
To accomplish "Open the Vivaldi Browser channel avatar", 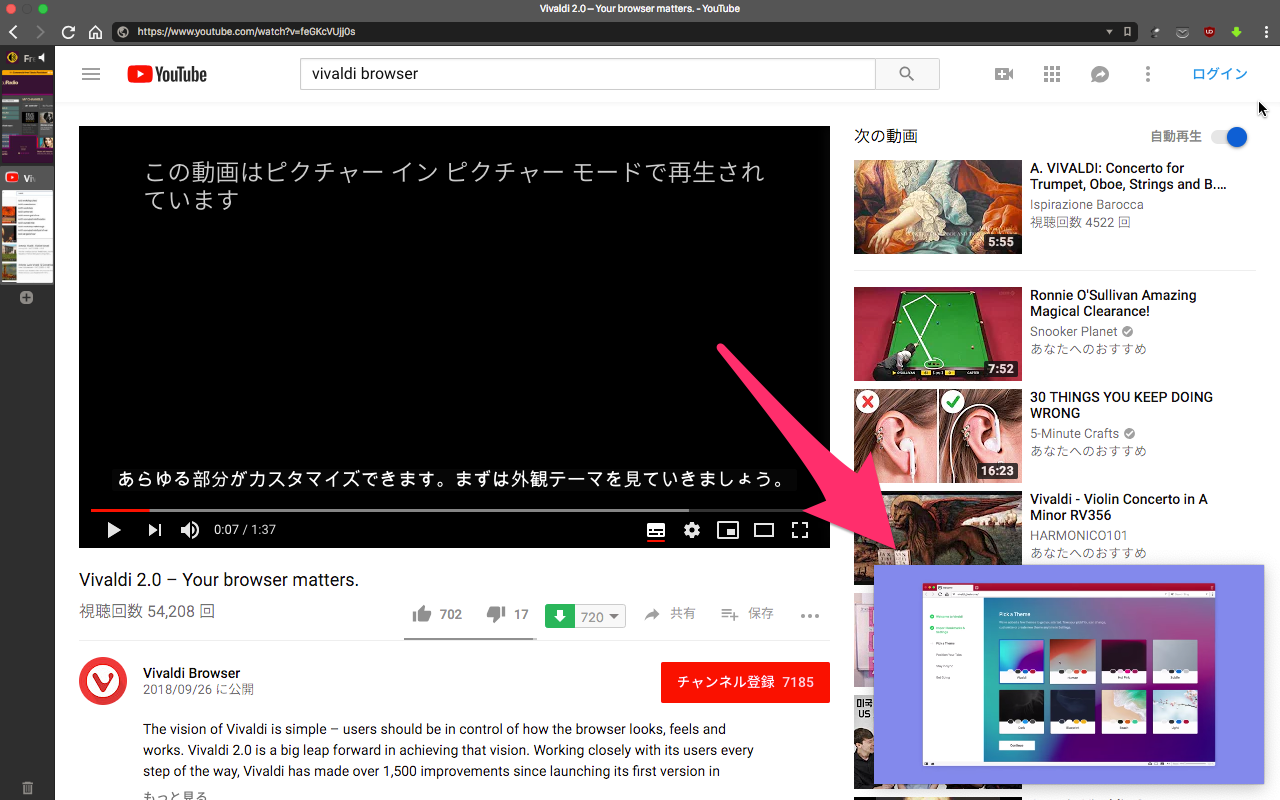I will 103,681.
